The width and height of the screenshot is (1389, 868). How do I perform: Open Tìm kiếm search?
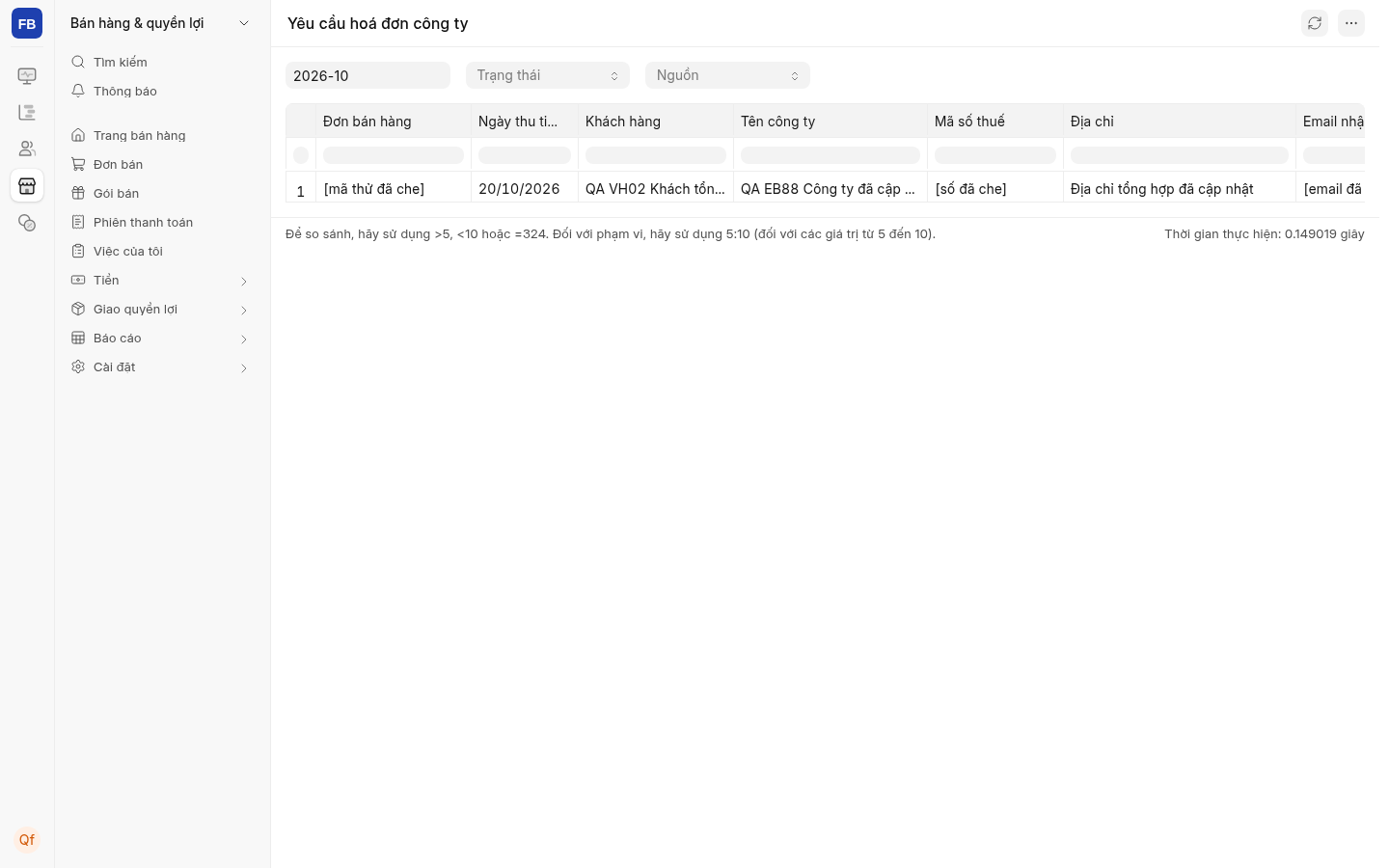click(x=162, y=62)
